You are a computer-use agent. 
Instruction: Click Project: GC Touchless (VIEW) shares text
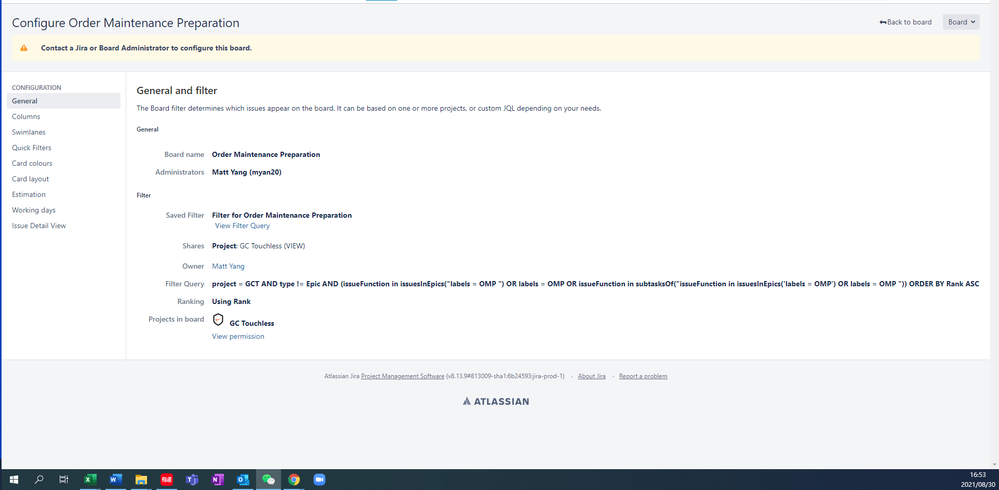click(x=259, y=246)
